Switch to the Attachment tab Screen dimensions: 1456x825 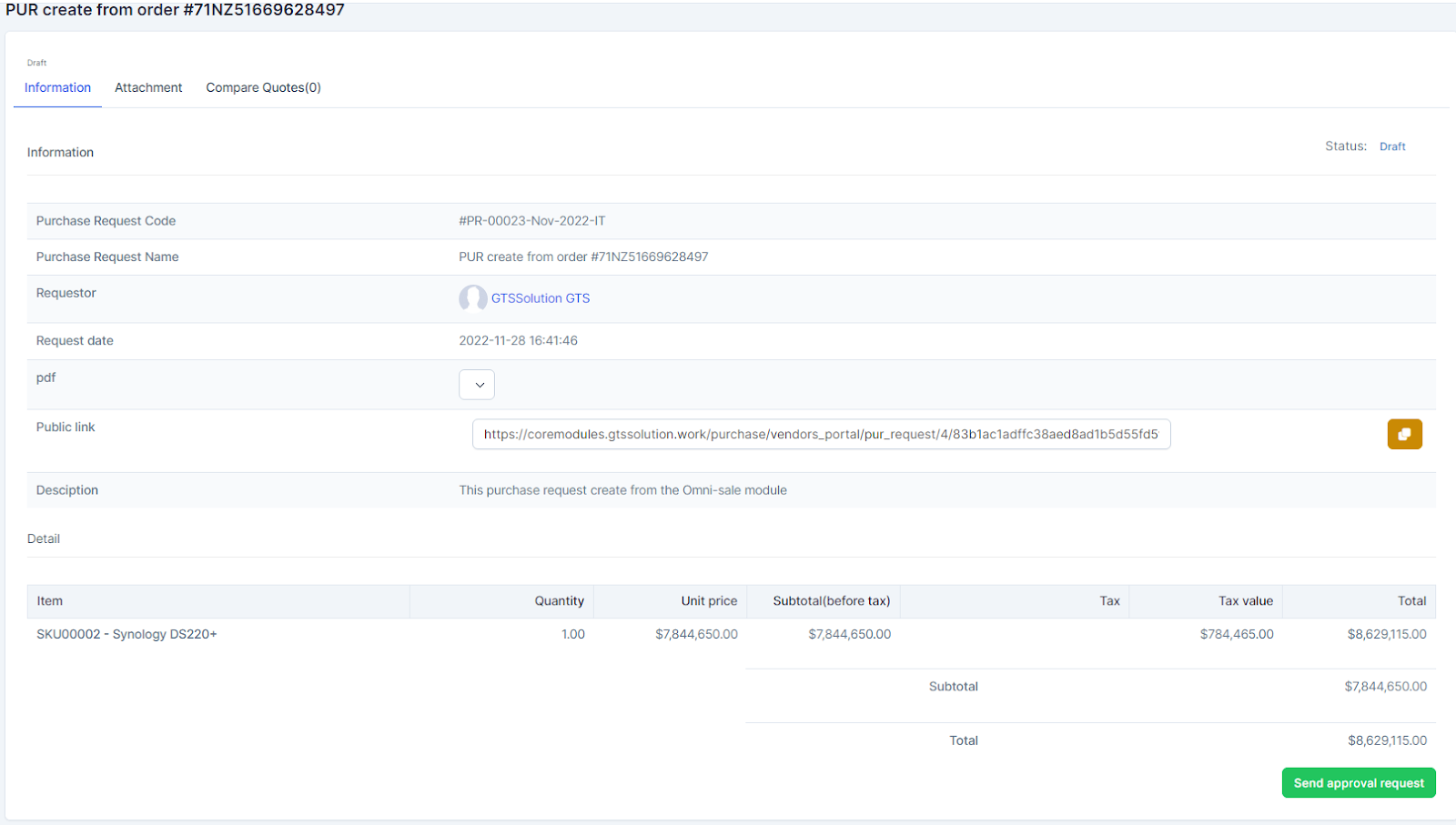148,87
